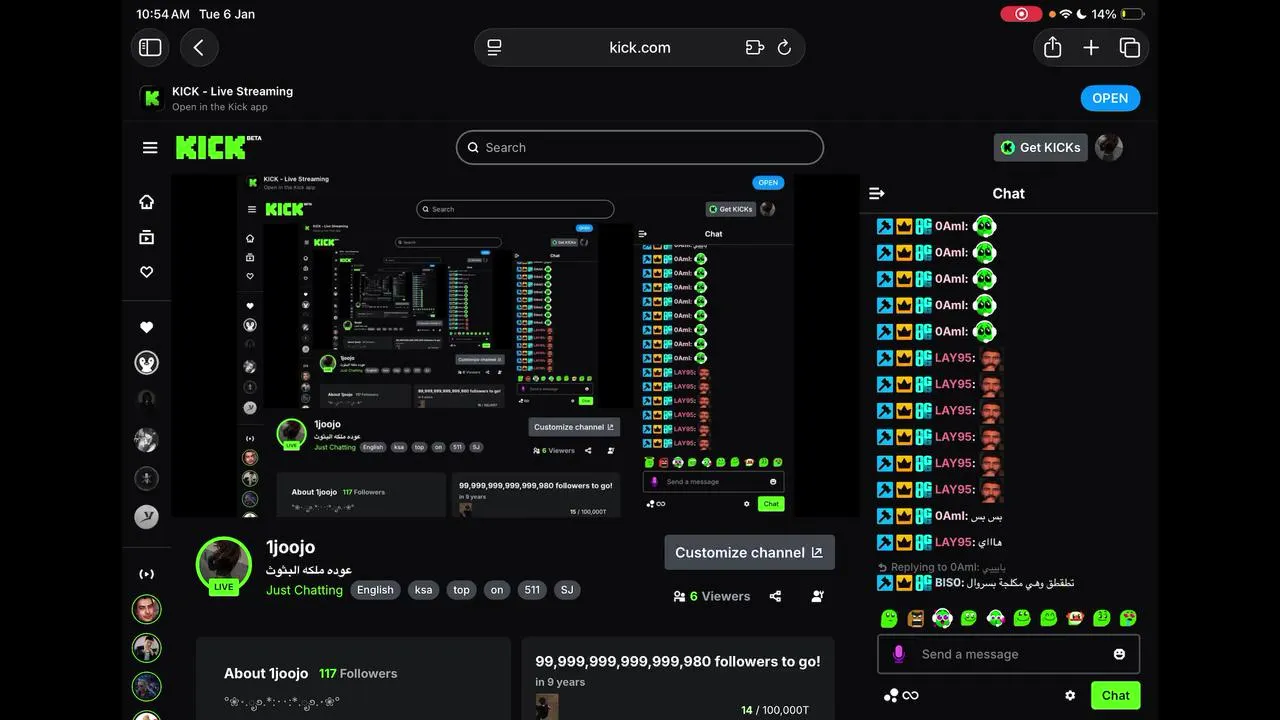Go to Home in the Kick sidebar

pyautogui.click(x=147, y=202)
